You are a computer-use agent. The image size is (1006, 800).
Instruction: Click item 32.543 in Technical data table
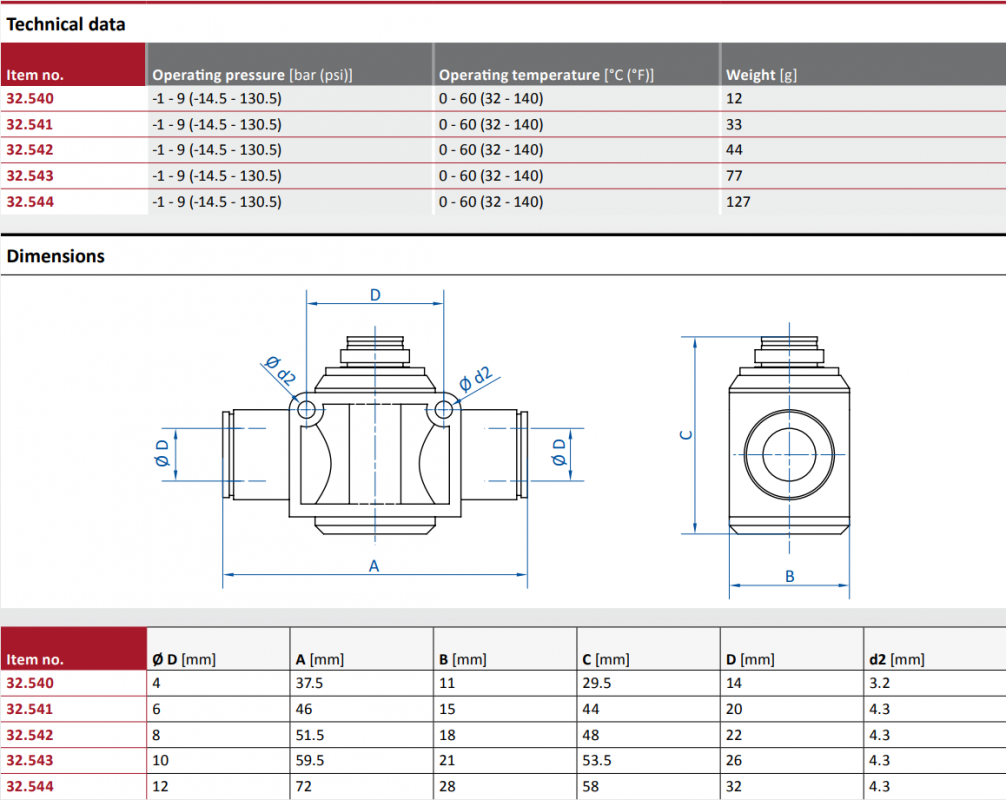pyautogui.click(x=30, y=176)
